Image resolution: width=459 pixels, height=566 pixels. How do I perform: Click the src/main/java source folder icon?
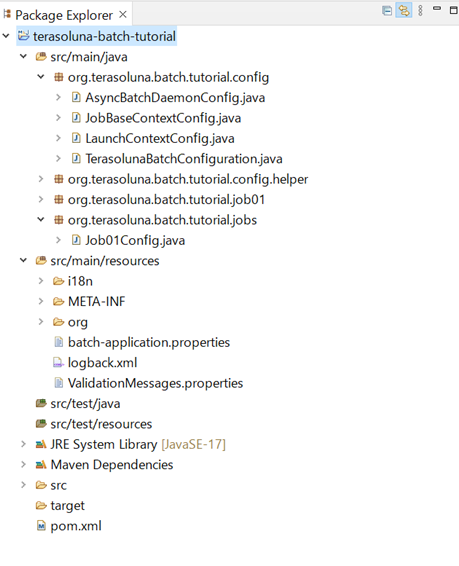(41, 57)
